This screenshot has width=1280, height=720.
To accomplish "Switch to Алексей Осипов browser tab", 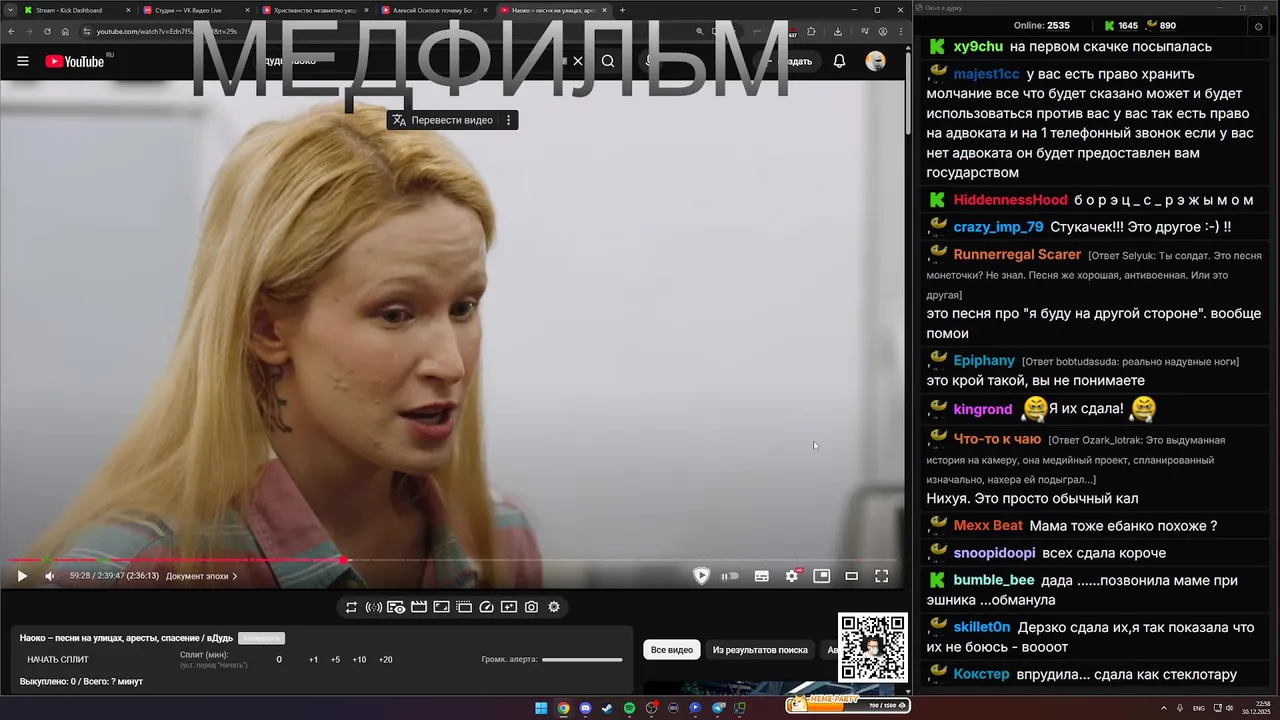I will point(433,10).
